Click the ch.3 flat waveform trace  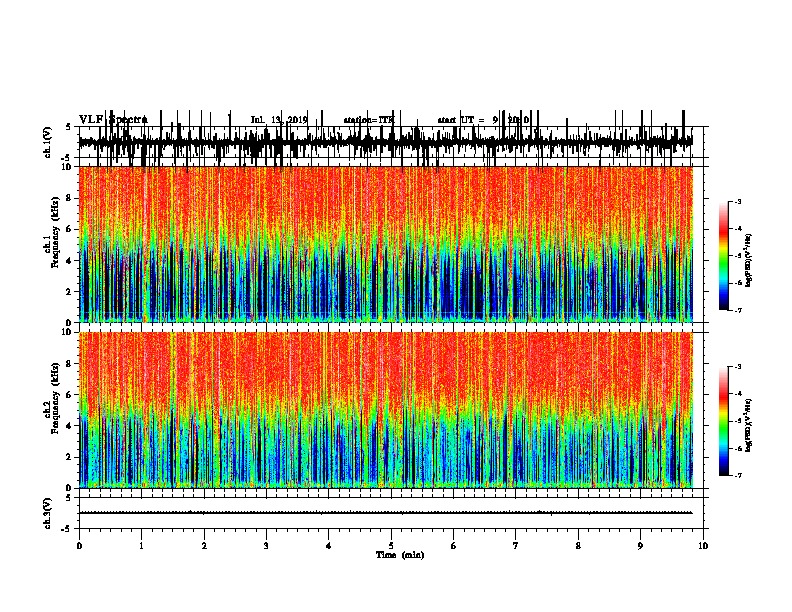coord(385,513)
